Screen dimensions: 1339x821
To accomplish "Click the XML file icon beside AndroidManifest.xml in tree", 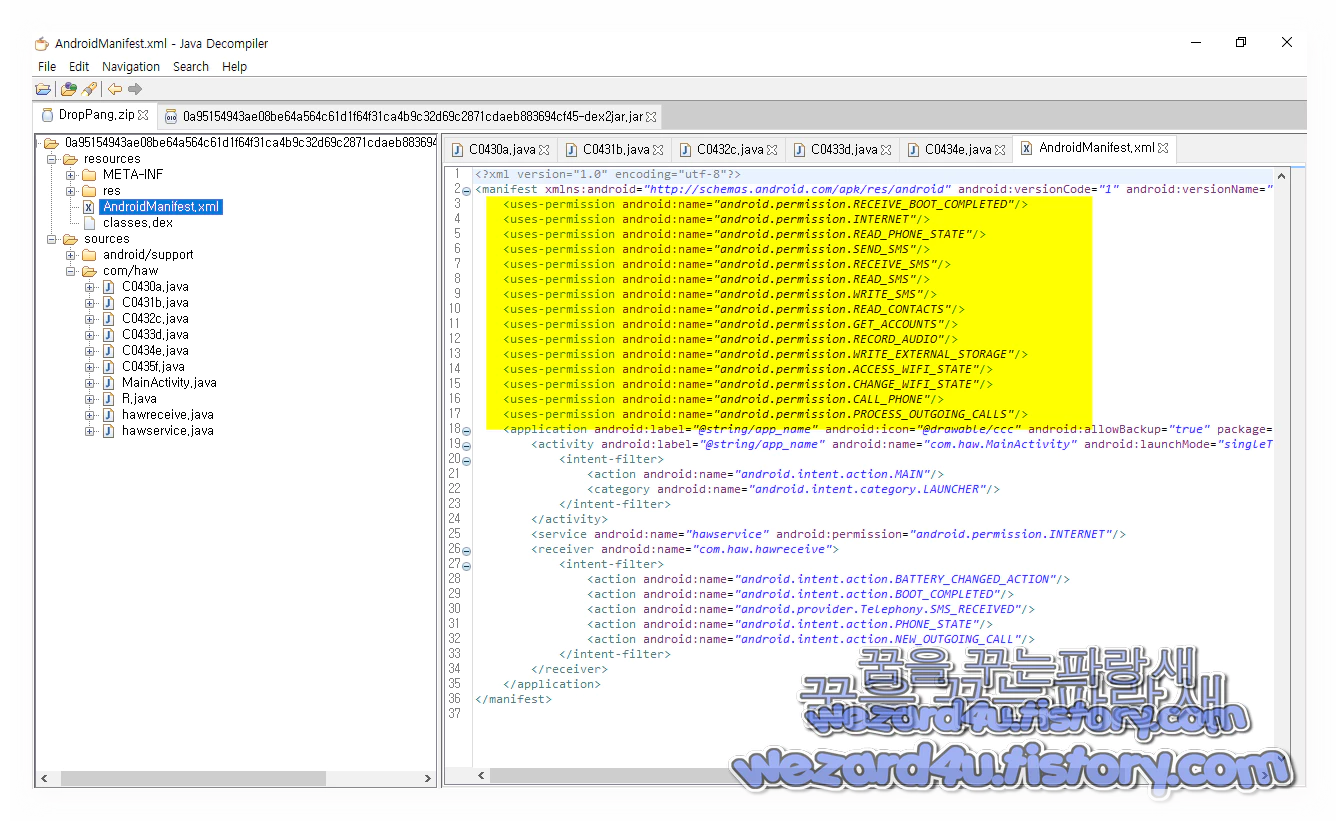I will point(88,207).
